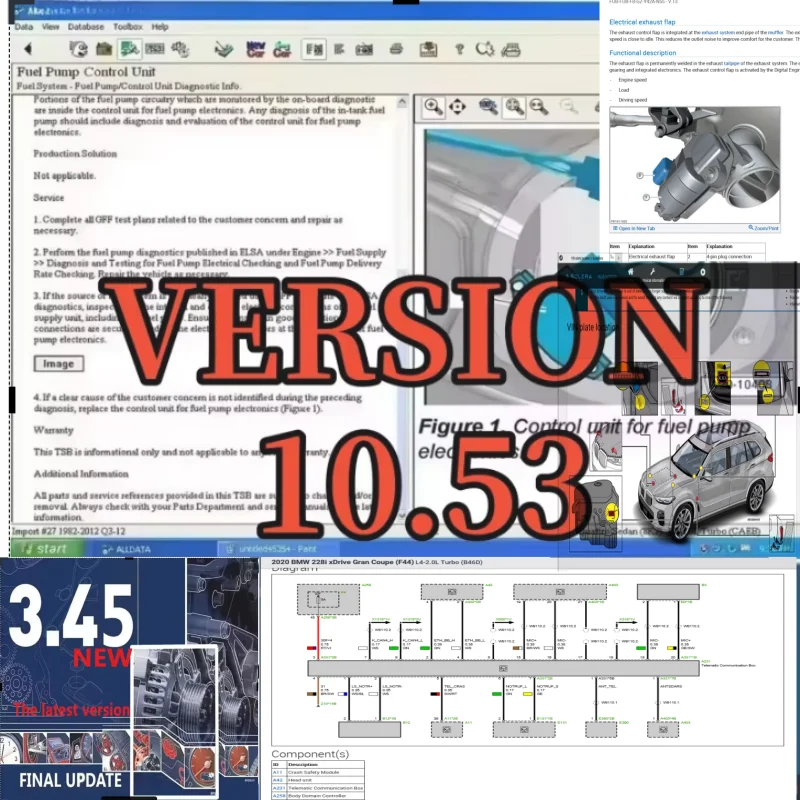Screen dimensions: 800x800
Task: Click the large printer icon at toolbar end
Action: 511,49
